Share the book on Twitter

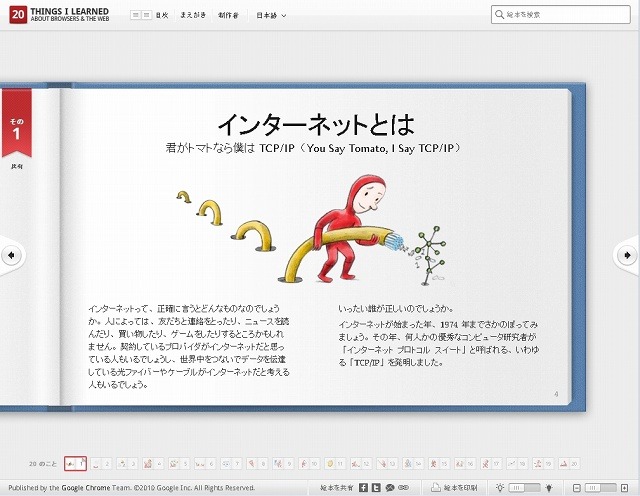pyautogui.click(x=376, y=487)
